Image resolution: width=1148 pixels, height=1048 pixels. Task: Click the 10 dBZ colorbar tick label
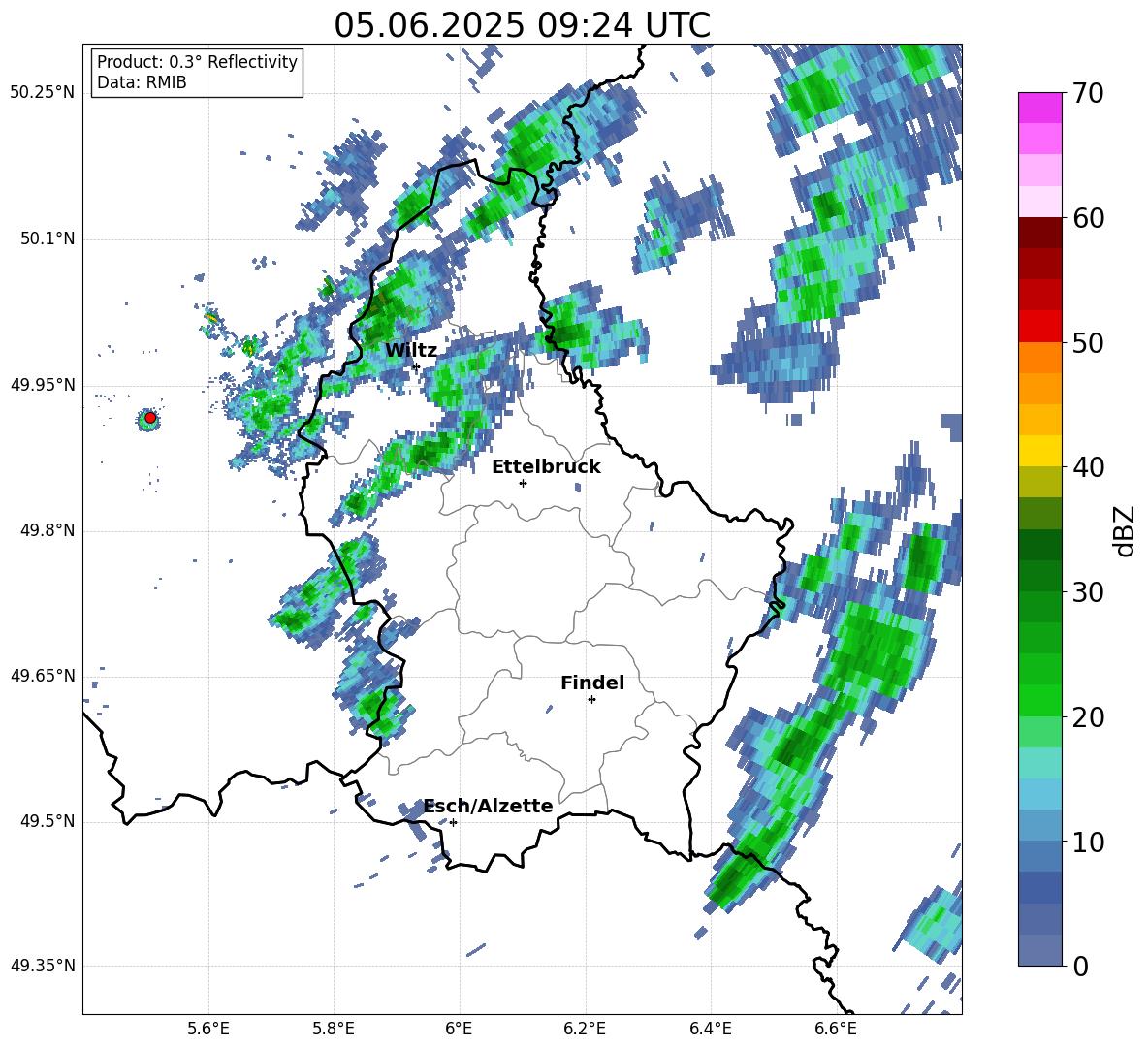[x=1088, y=842]
